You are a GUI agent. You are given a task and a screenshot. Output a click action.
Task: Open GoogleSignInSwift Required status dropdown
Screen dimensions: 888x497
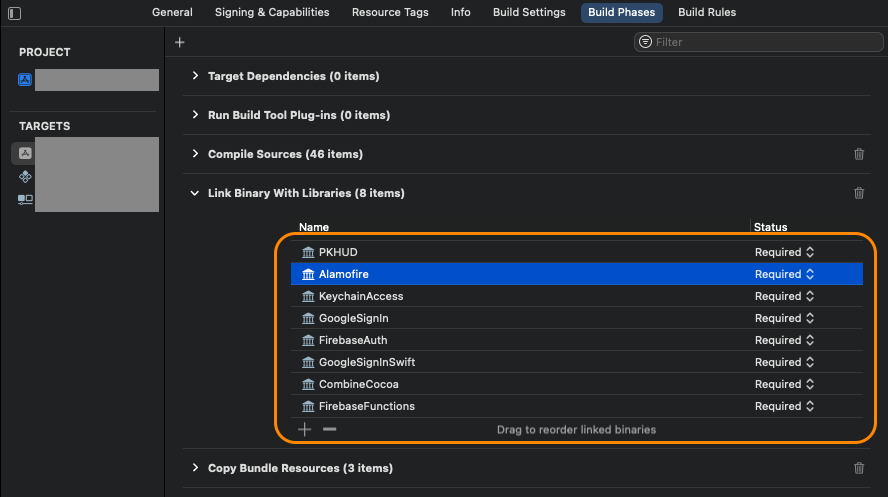784,362
